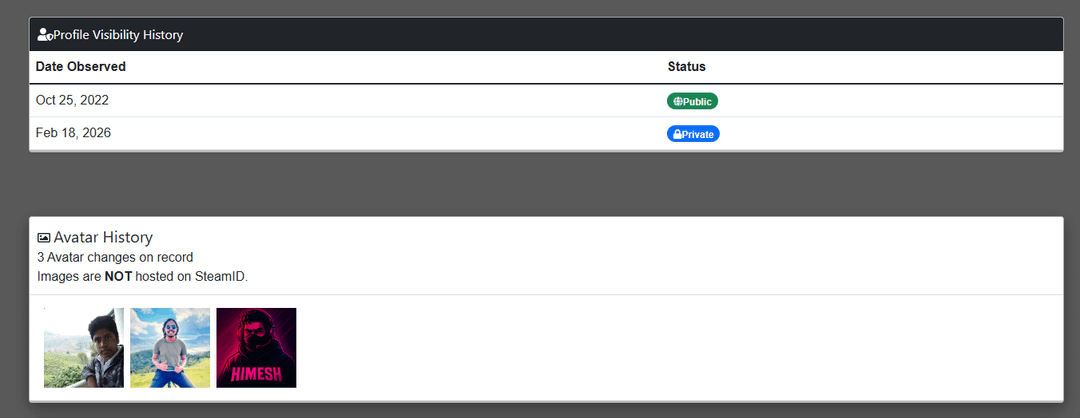
Task: Click the '3 Avatar changes on record' text
Action: 115,257
